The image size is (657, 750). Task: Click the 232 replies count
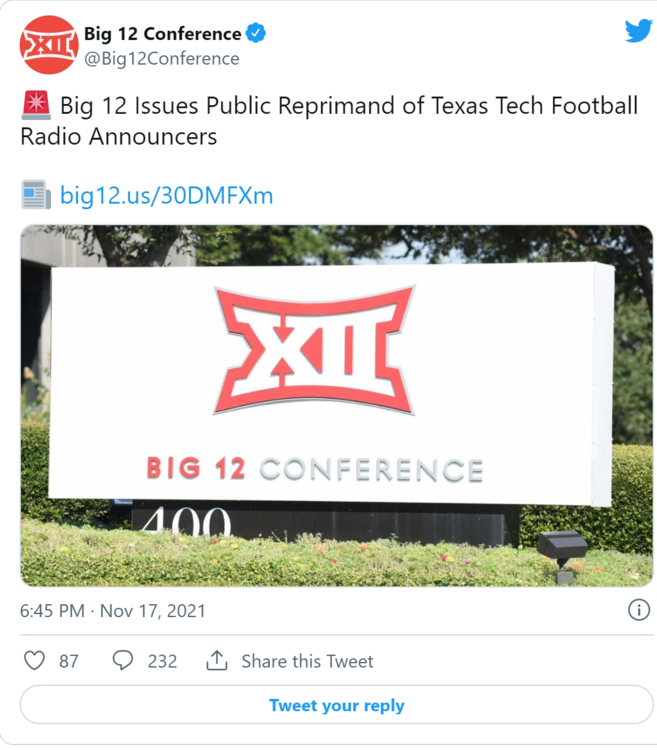pyautogui.click(x=161, y=661)
